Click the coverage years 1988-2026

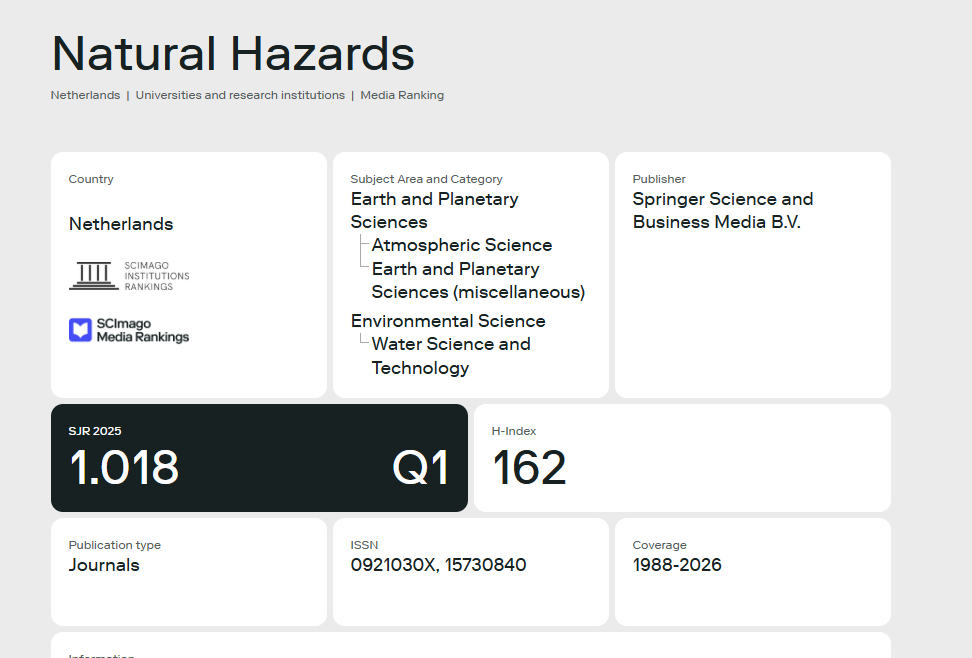(677, 565)
